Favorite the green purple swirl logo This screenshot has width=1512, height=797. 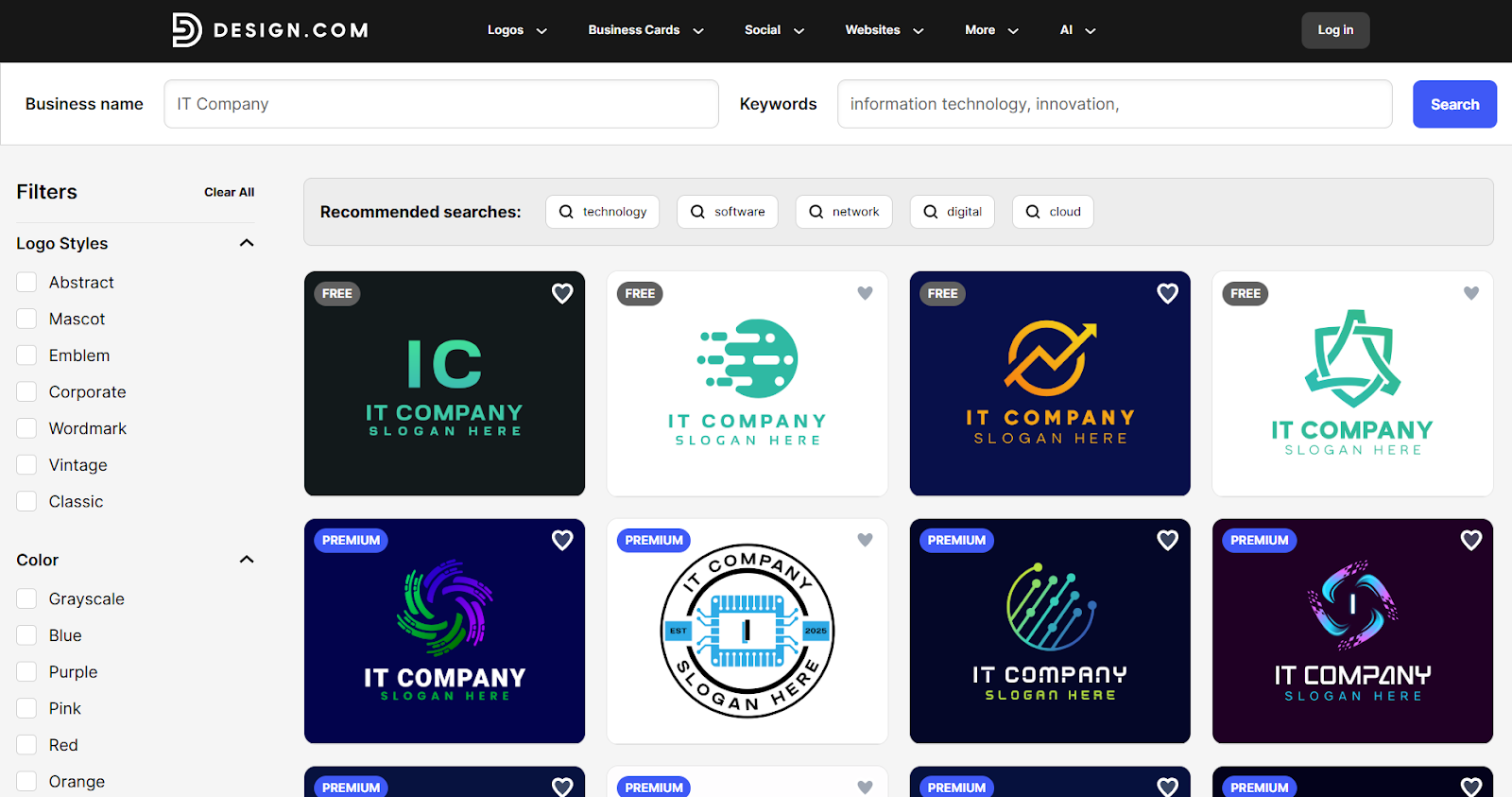point(562,541)
